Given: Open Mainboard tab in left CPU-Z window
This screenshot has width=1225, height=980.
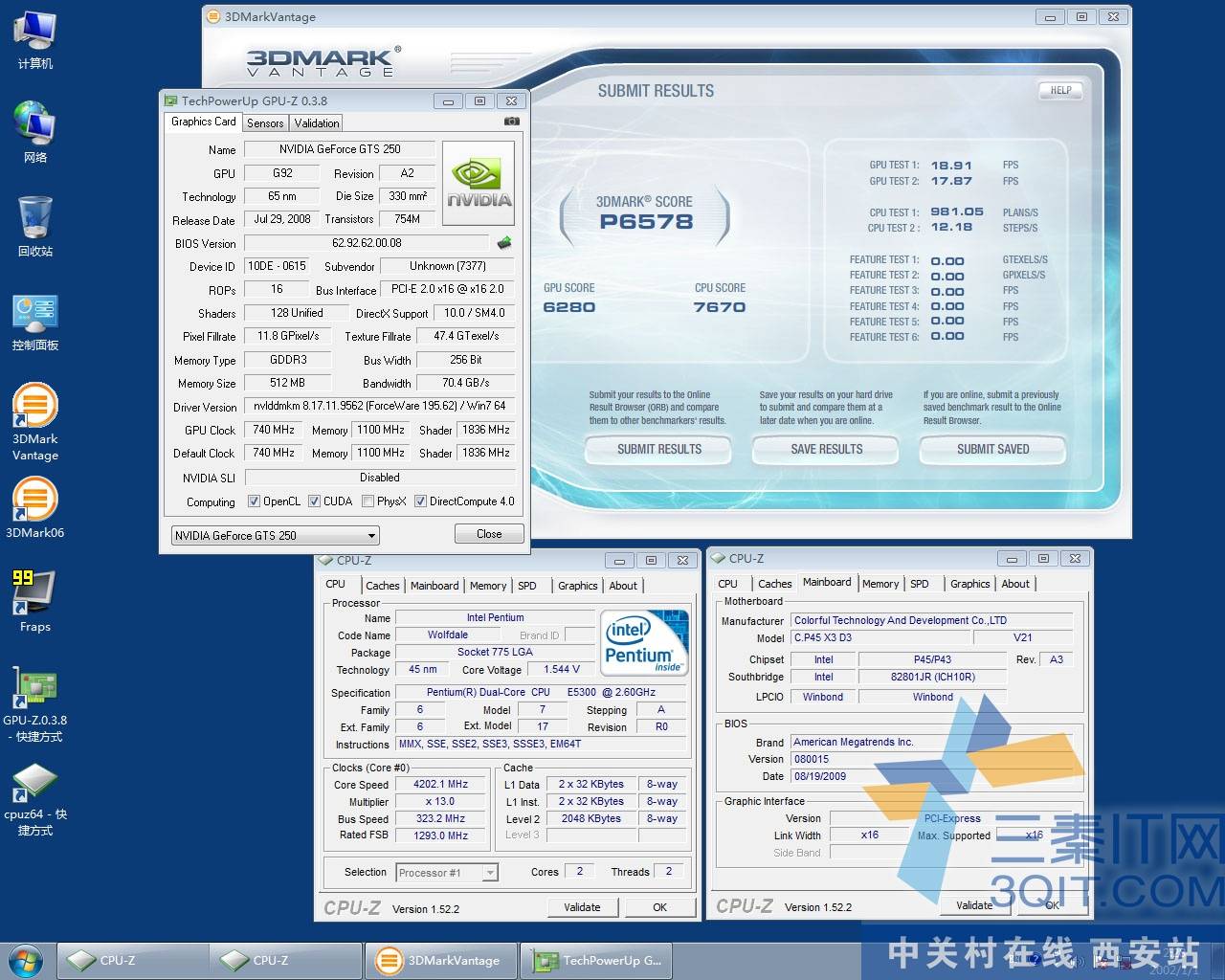Looking at the screenshot, I should (x=434, y=586).
